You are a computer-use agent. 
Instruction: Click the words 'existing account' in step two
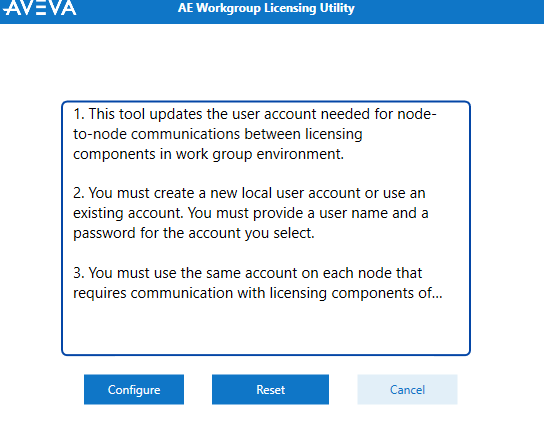pos(128,213)
